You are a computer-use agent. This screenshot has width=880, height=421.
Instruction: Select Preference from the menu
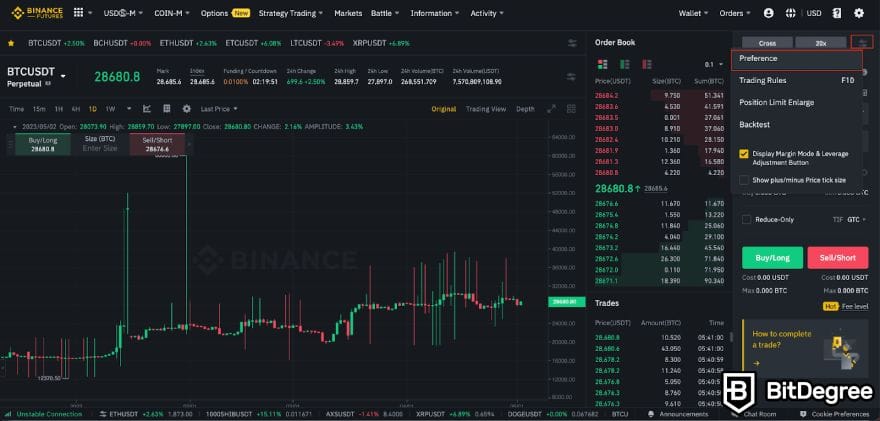[x=796, y=59]
